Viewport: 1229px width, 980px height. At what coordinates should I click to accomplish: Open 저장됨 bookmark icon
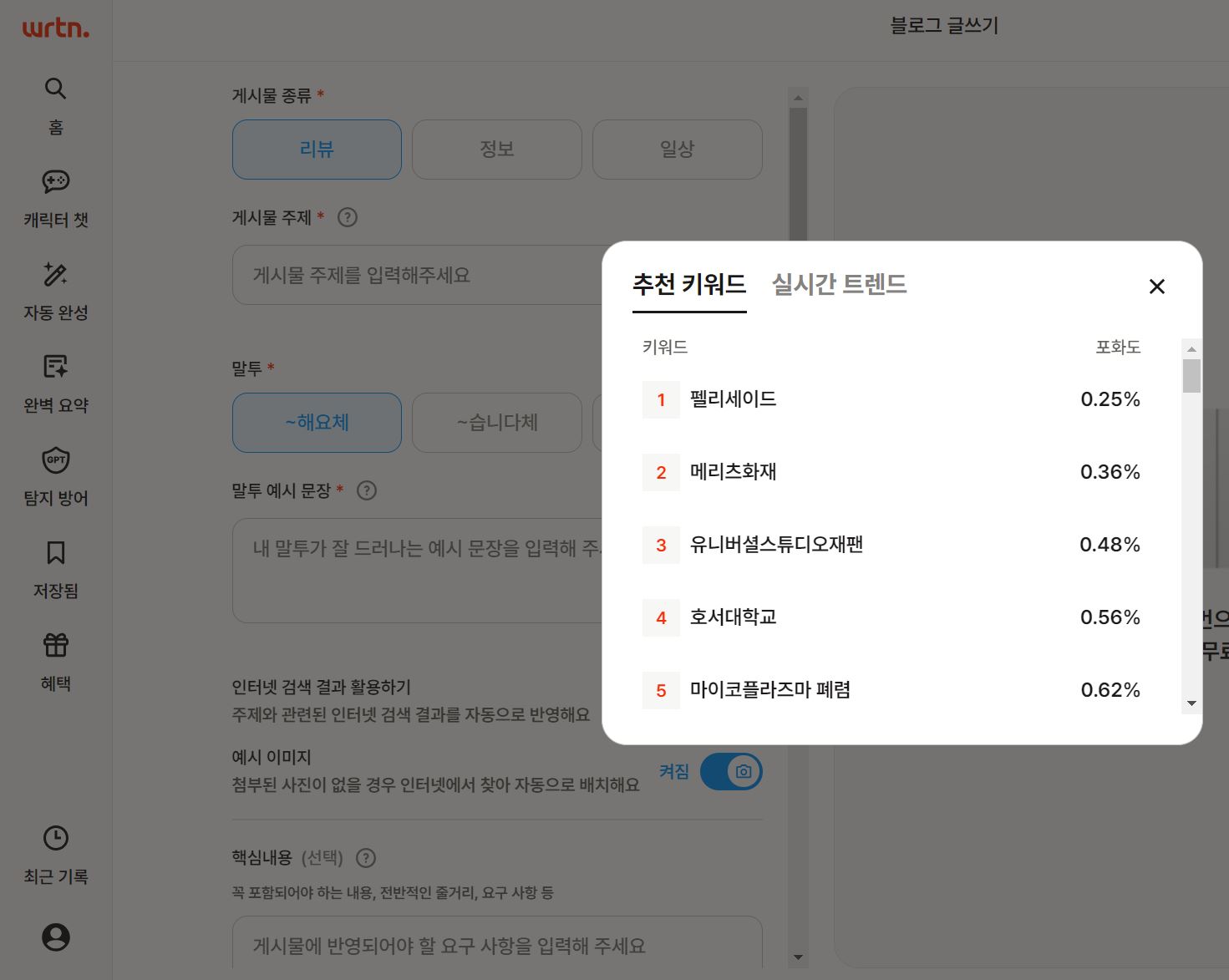click(x=55, y=552)
